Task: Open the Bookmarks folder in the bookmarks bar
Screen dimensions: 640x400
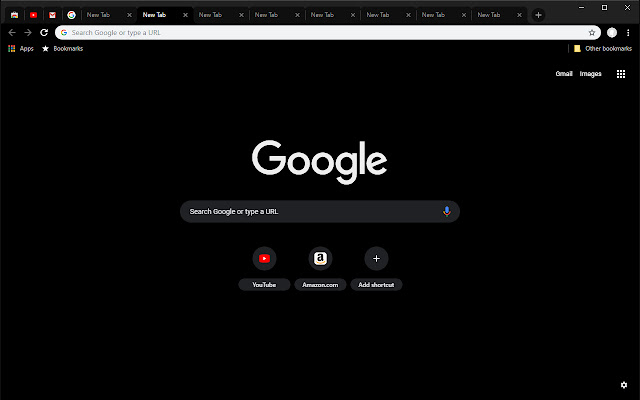Action: tap(62, 49)
